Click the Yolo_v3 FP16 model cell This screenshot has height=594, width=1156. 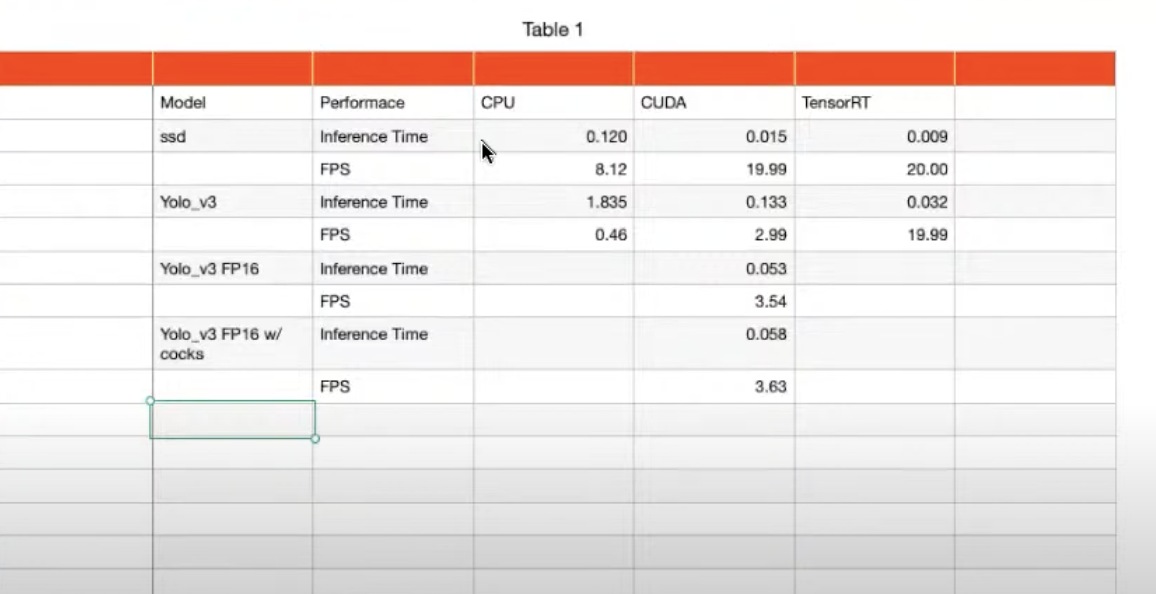tap(232, 269)
